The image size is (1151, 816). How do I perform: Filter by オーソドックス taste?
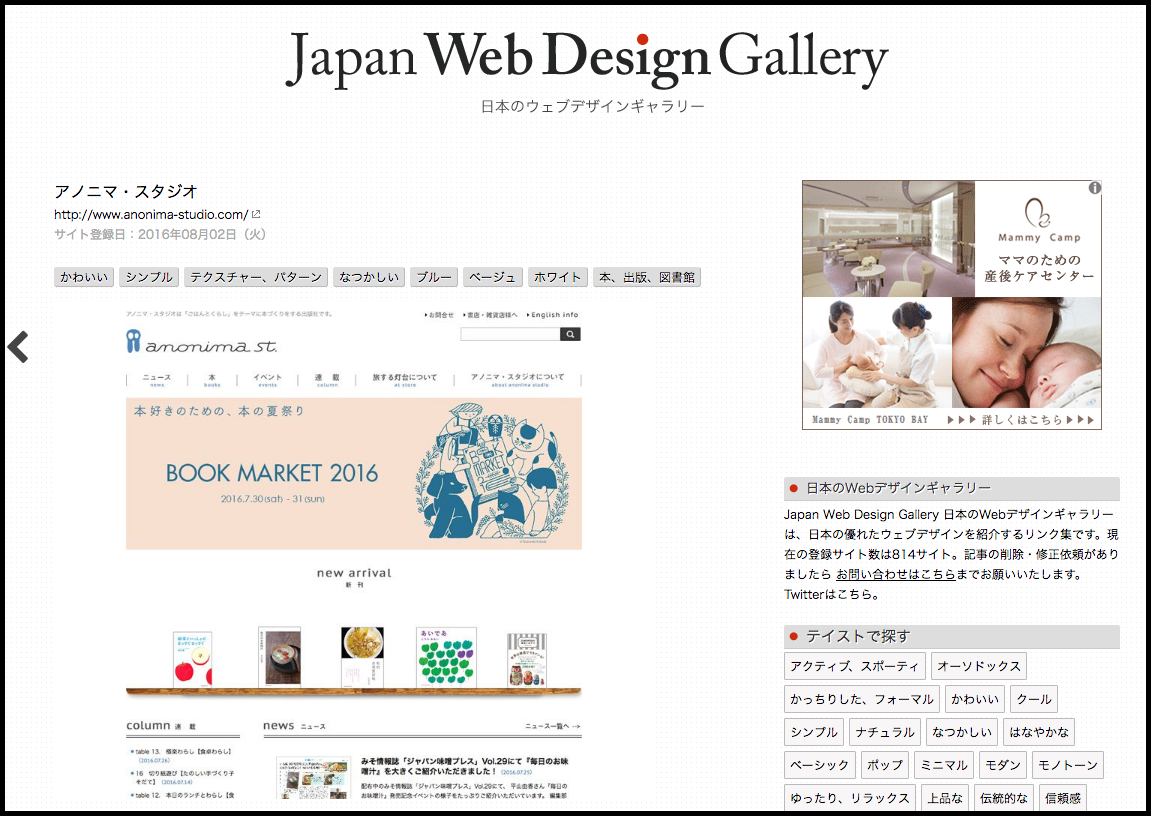[x=978, y=666]
